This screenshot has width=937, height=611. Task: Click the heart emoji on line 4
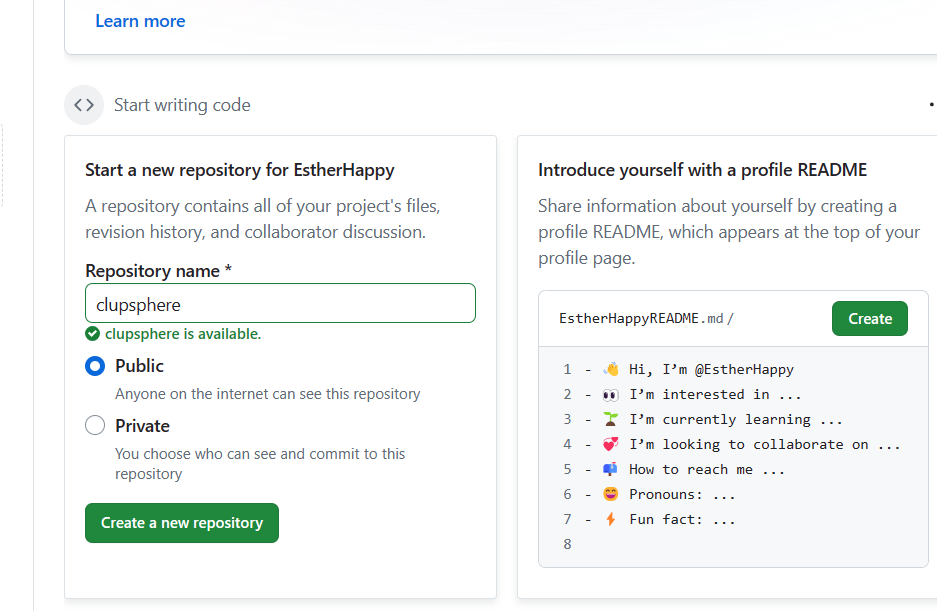click(x=611, y=445)
